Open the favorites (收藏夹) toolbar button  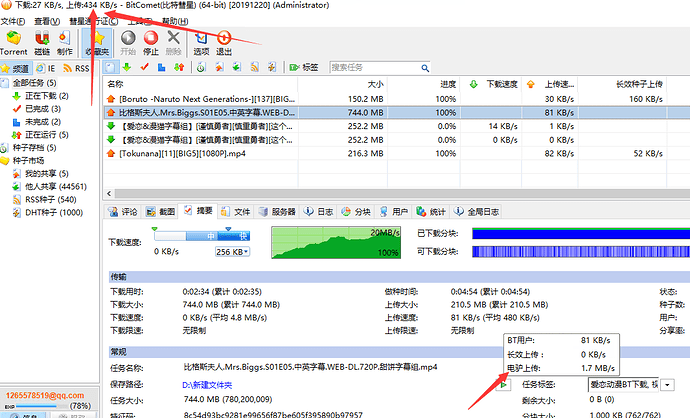tap(97, 40)
